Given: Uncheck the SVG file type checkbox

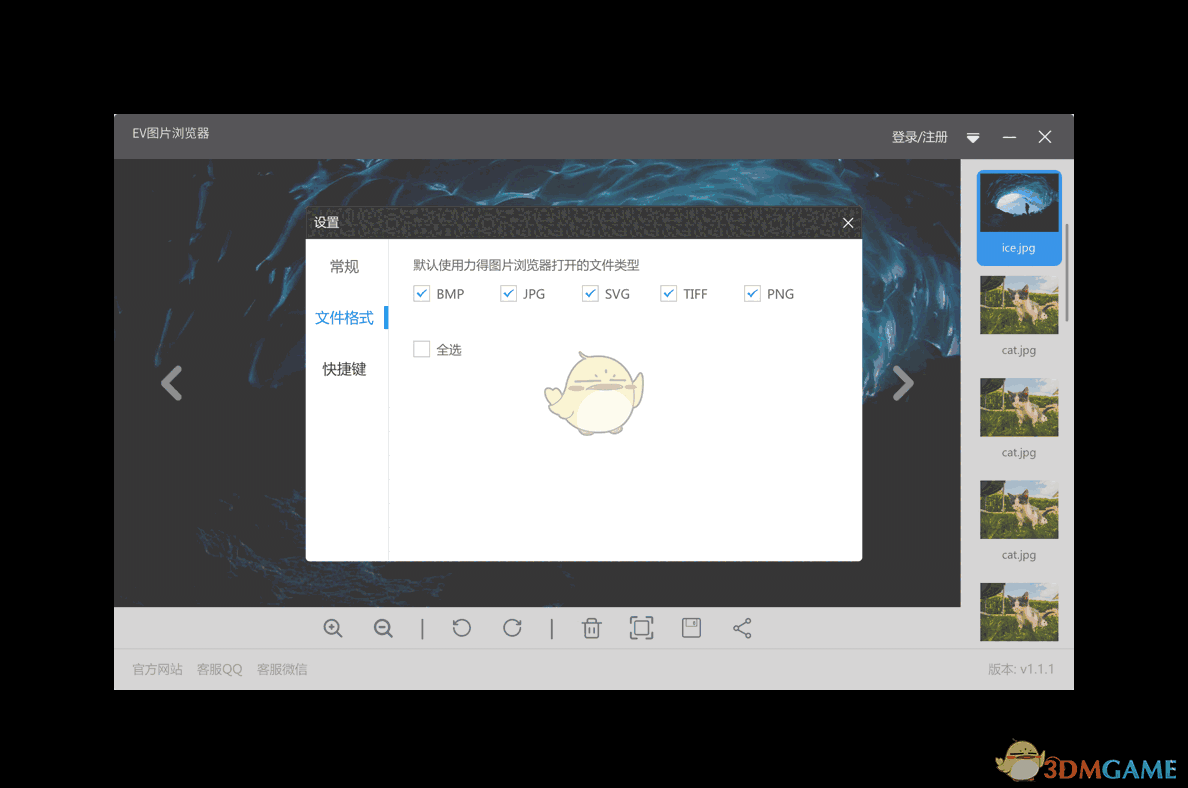Looking at the screenshot, I should [590, 294].
